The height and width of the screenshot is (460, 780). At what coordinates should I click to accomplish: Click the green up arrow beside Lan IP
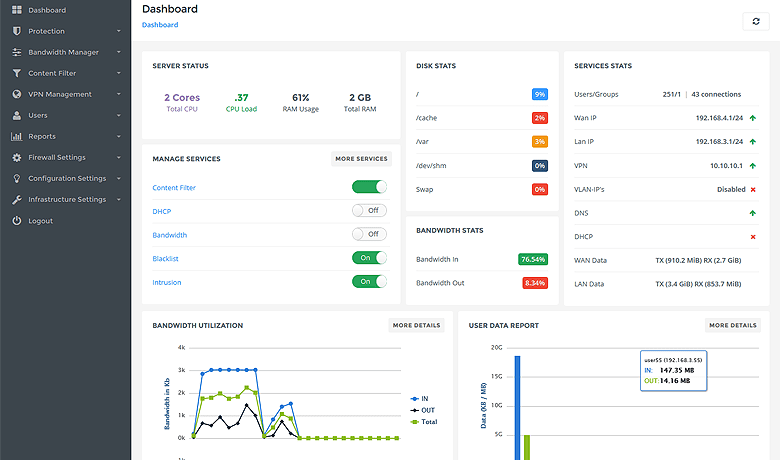pyautogui.click(x=753, y=142)
